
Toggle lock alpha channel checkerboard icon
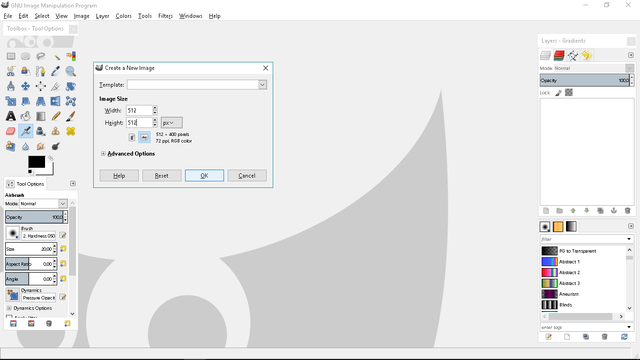569,93
